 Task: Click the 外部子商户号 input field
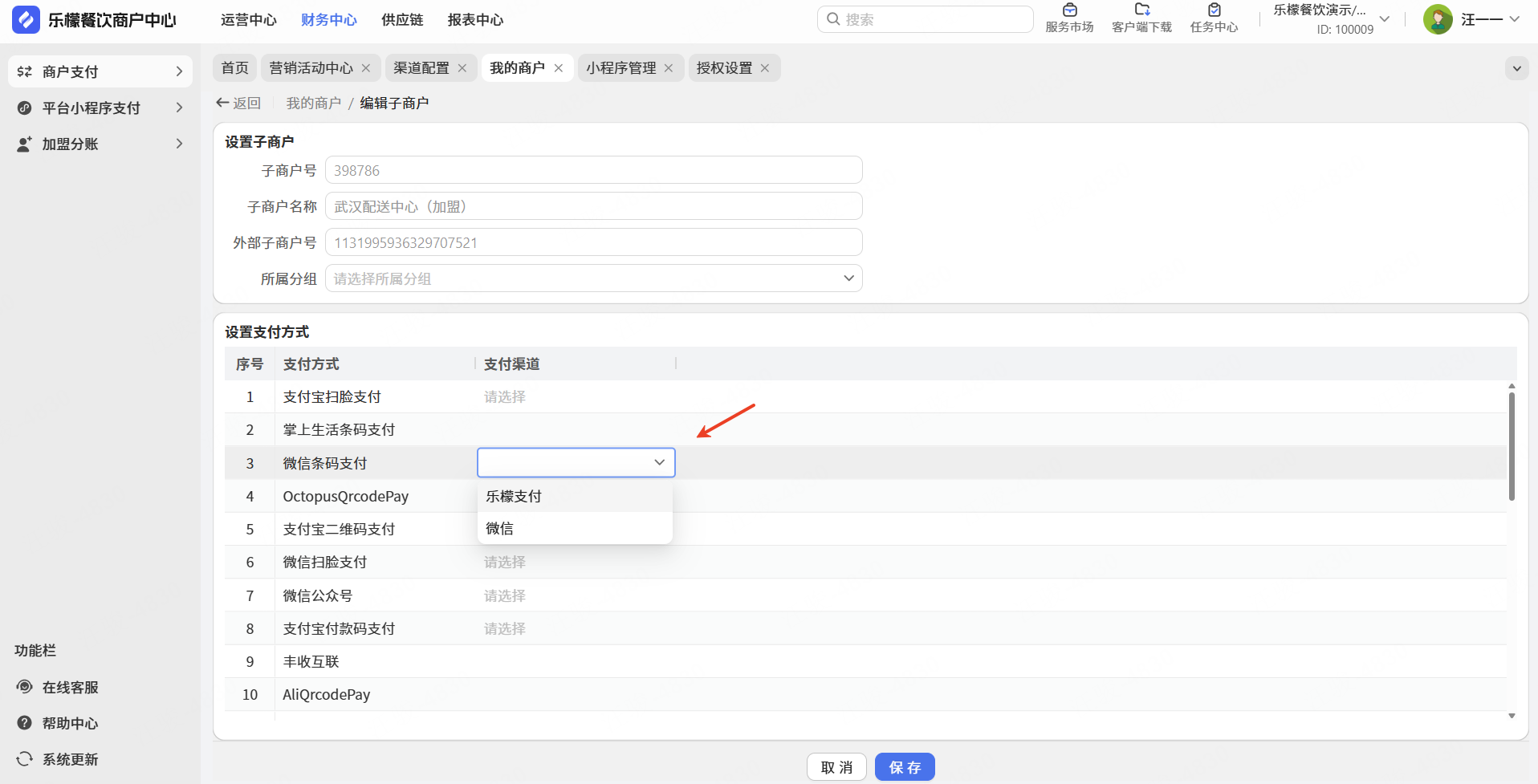click(593, 242)
